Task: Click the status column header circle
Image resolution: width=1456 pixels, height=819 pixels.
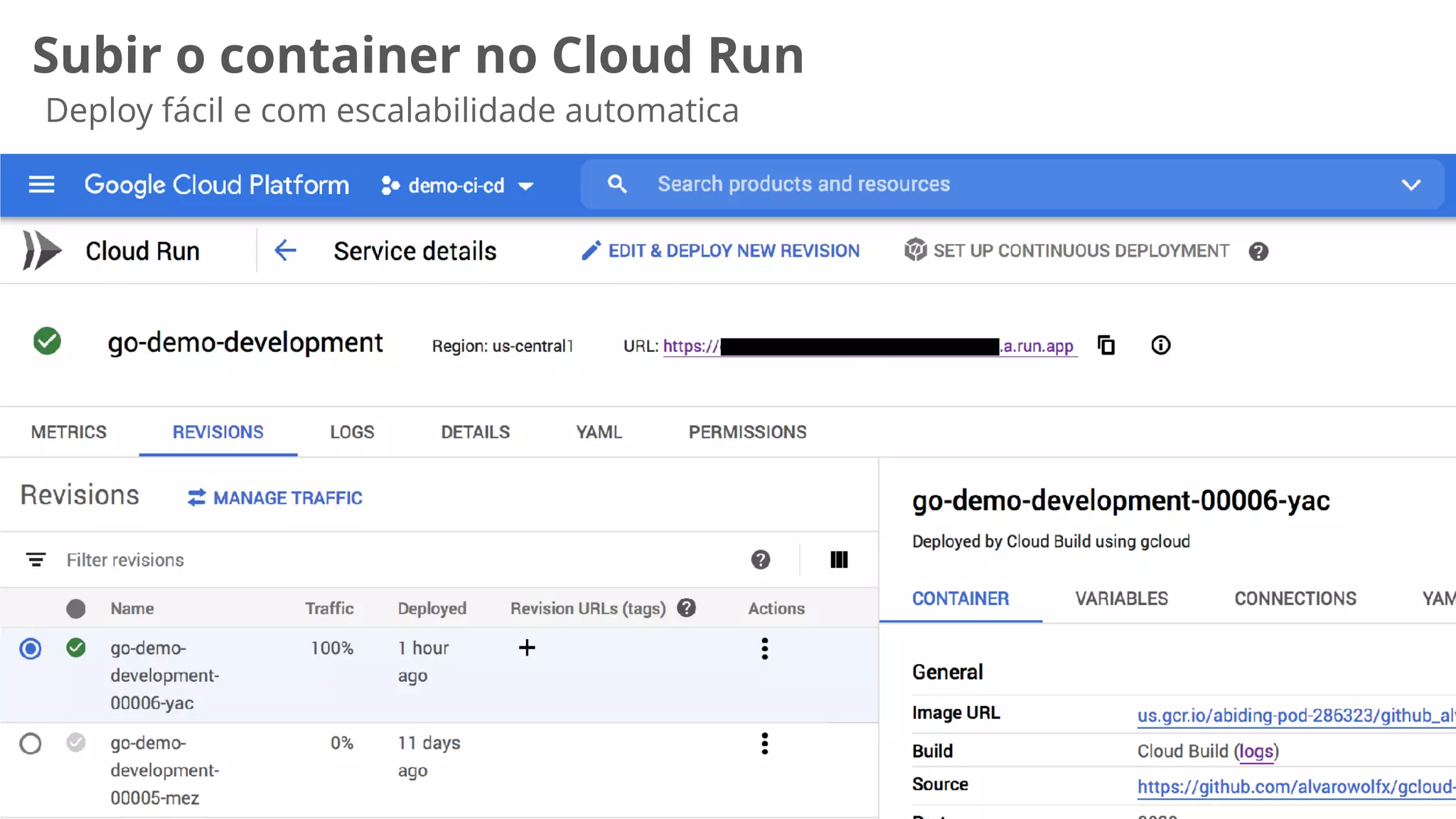Action: (76, 609)
